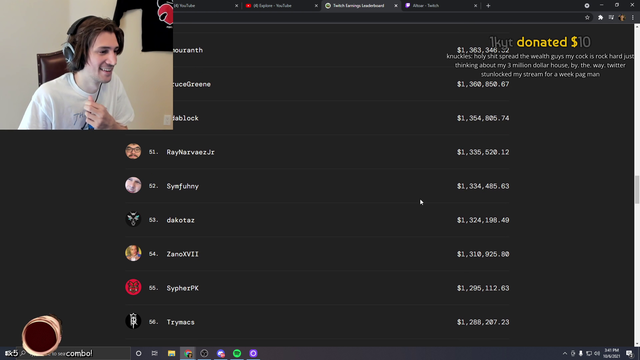Select the $1,310,925.80 earnings value
Viewport: 640px width, 360px height.
click(483, 254)
